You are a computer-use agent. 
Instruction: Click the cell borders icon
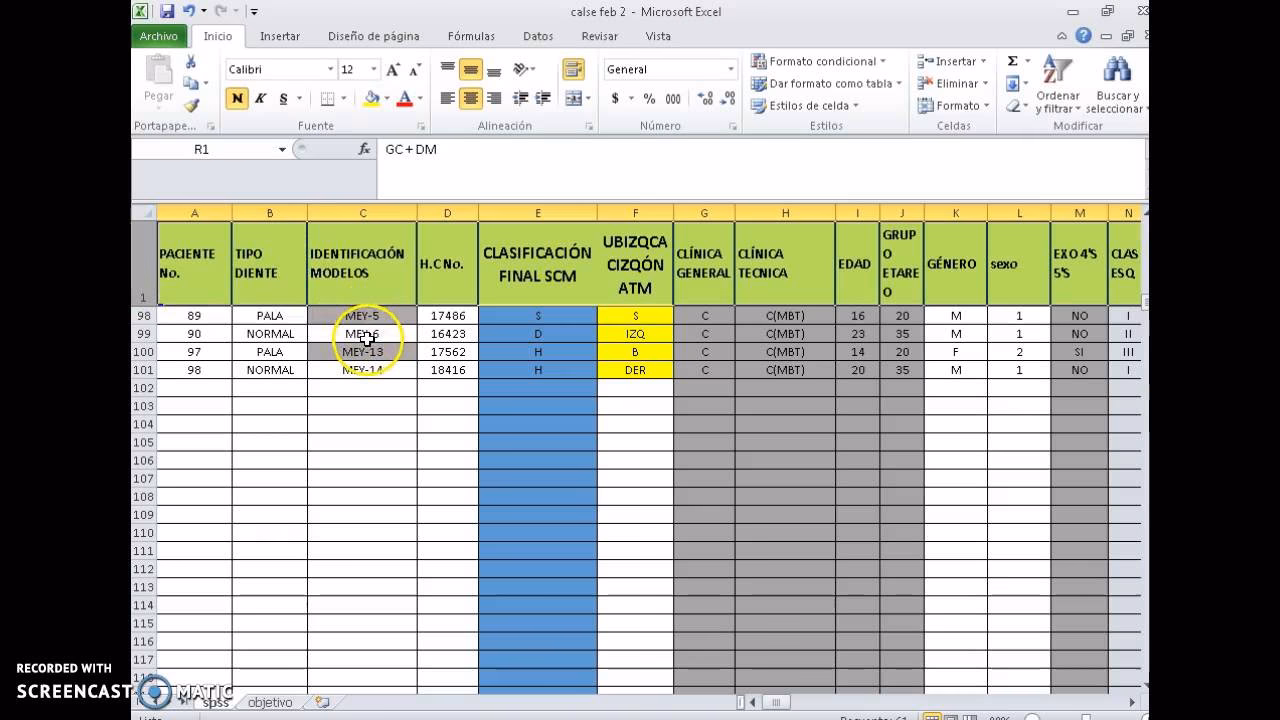pyautogui.click(x=327, y=98)
